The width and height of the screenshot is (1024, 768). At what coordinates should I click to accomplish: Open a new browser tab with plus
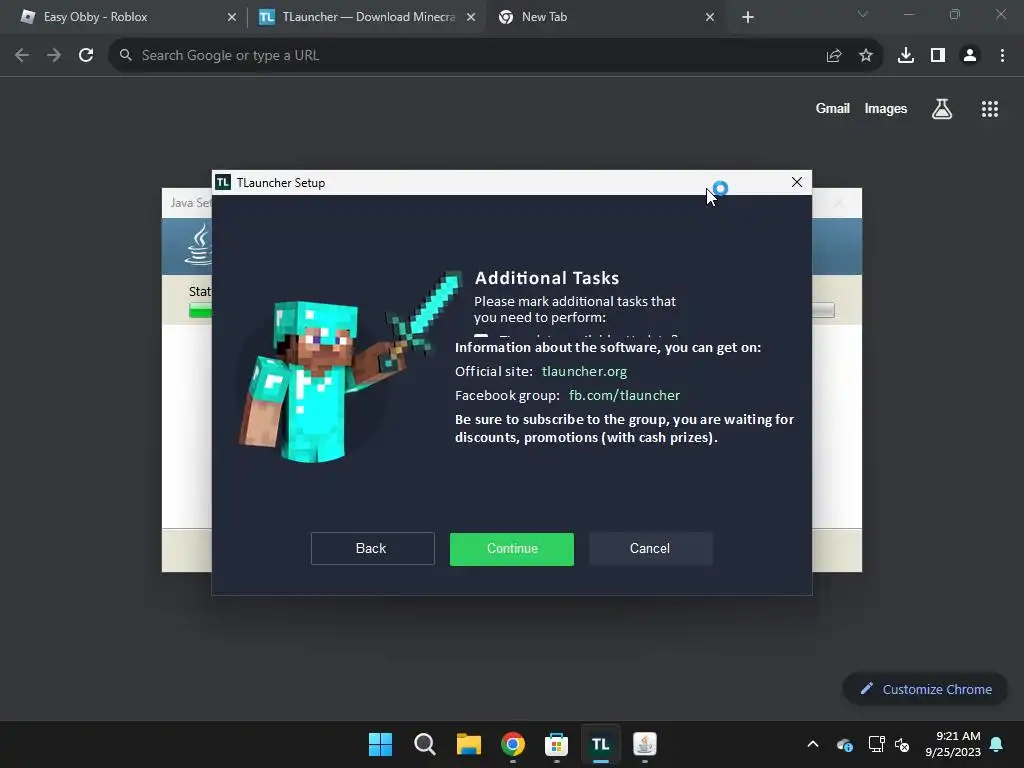(x=748, y=18)
